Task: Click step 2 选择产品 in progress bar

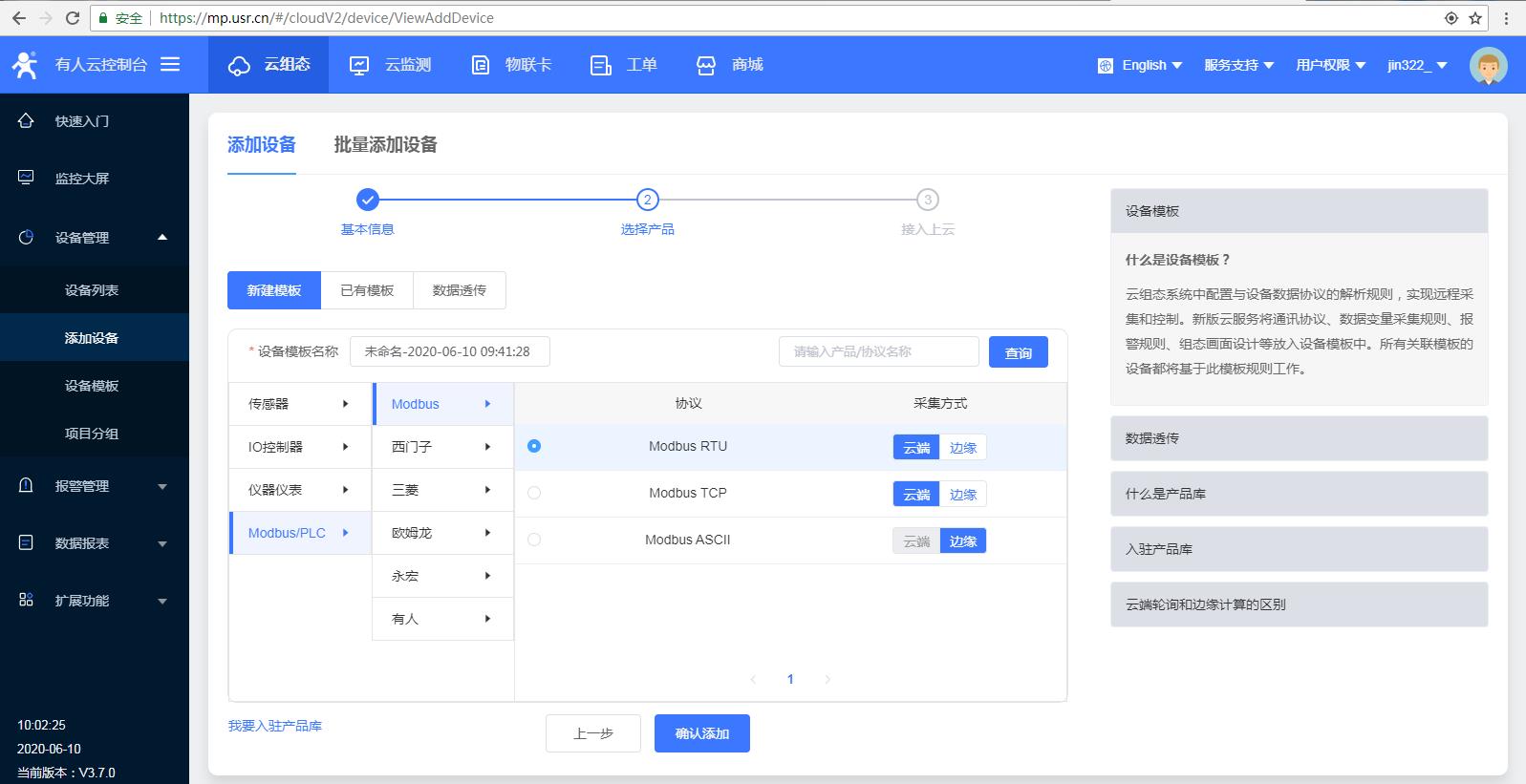Action: 648,200
